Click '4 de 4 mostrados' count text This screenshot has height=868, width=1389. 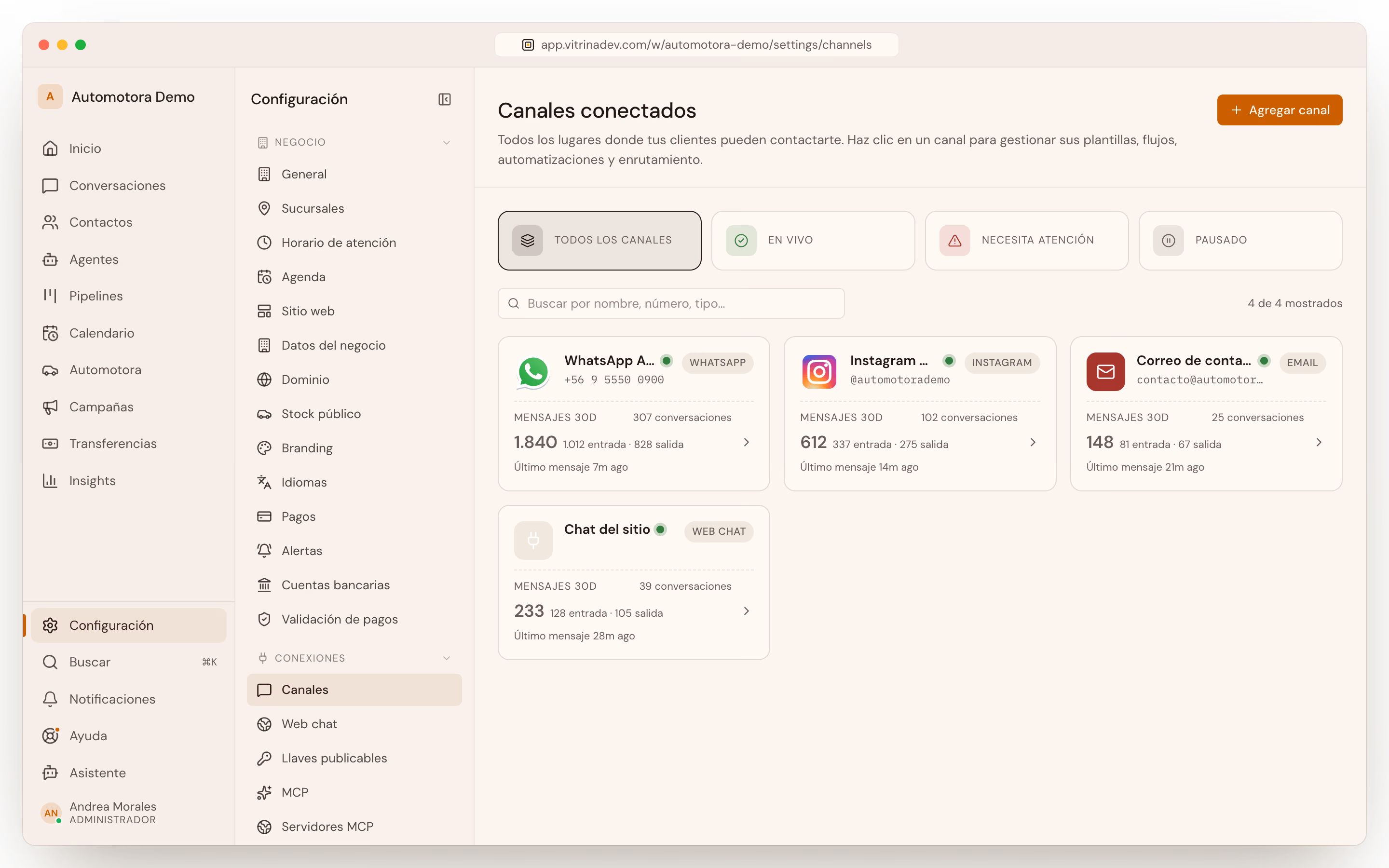click(1294, 303)
